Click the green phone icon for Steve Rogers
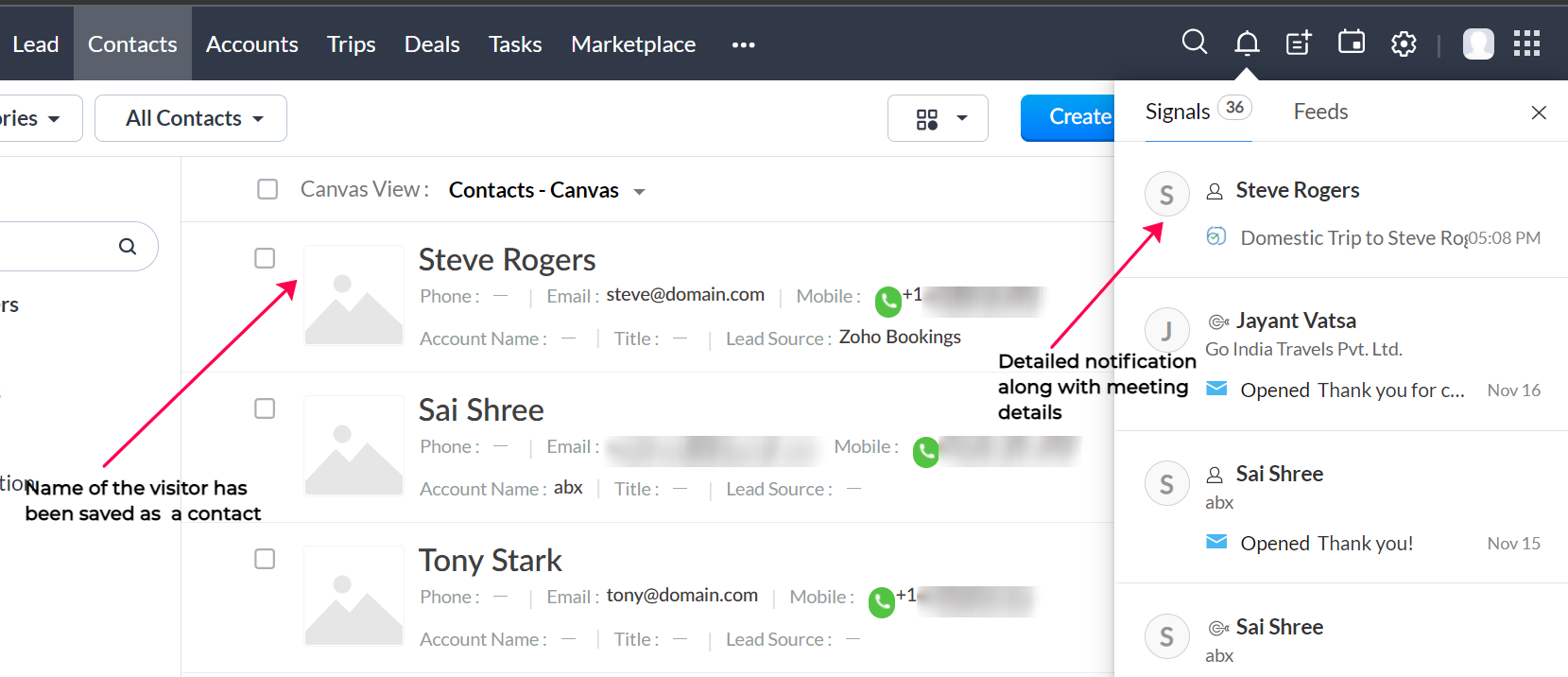Screen dimensions: 1568x677 click(x=887, y=302)
